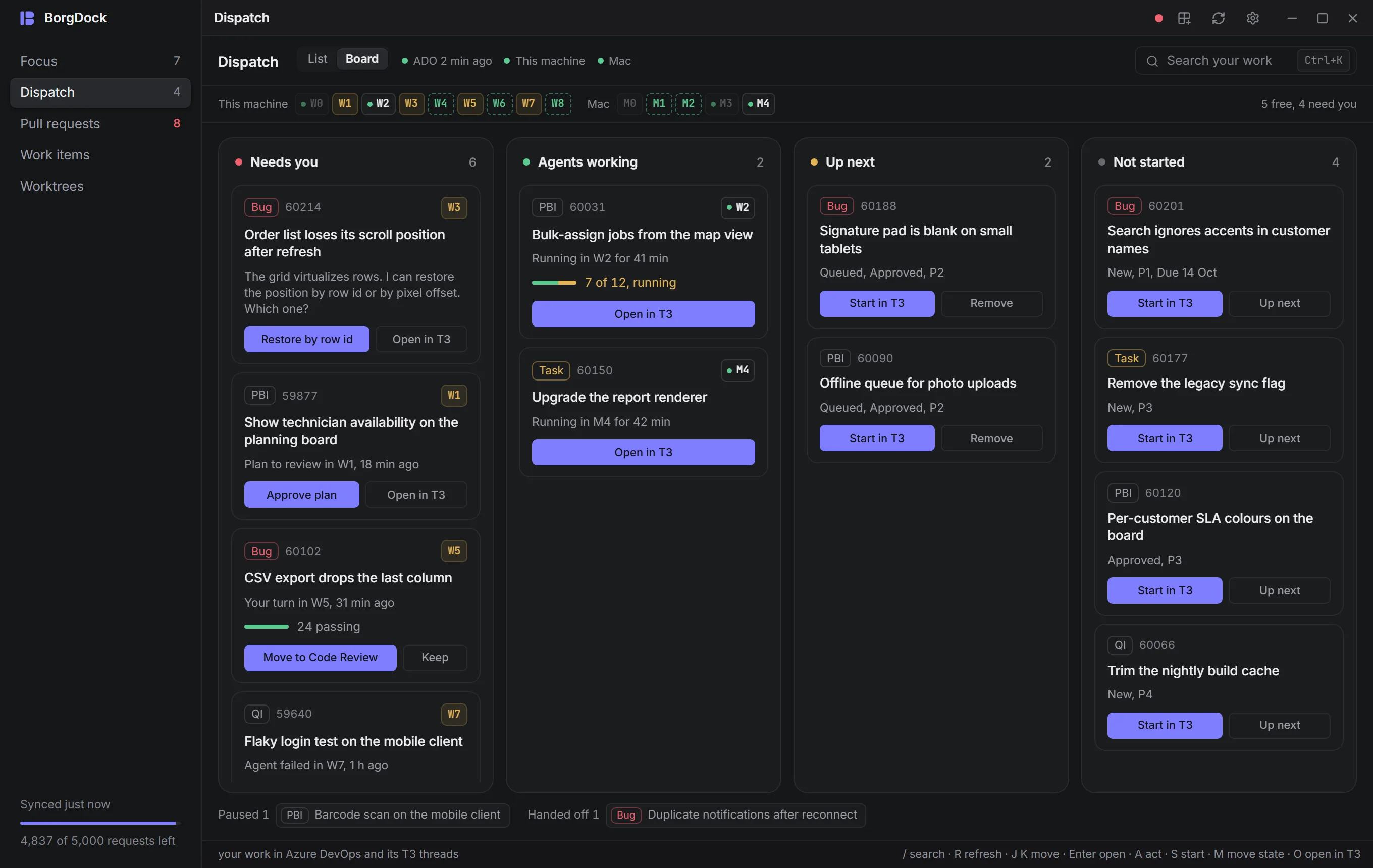Click Keep on CSV export card
This screenshot has height=868, width=1373.
pos(435,658)
